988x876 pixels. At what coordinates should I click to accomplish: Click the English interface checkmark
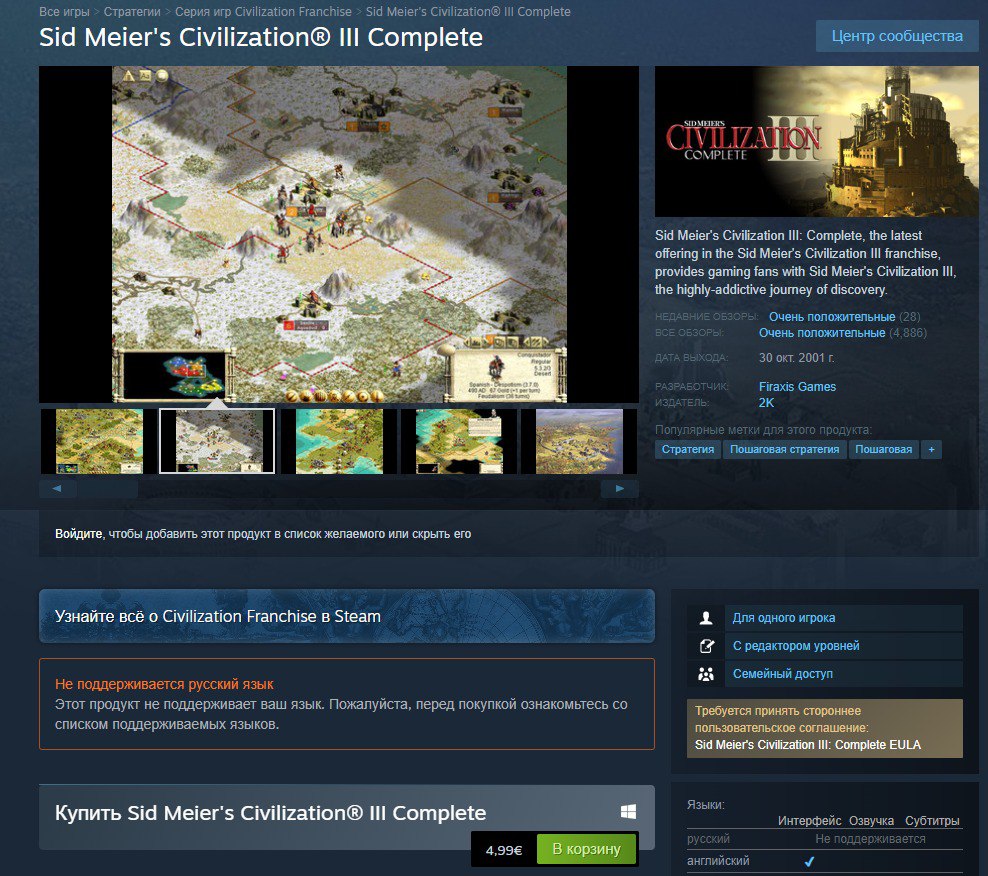coord(810,861)
